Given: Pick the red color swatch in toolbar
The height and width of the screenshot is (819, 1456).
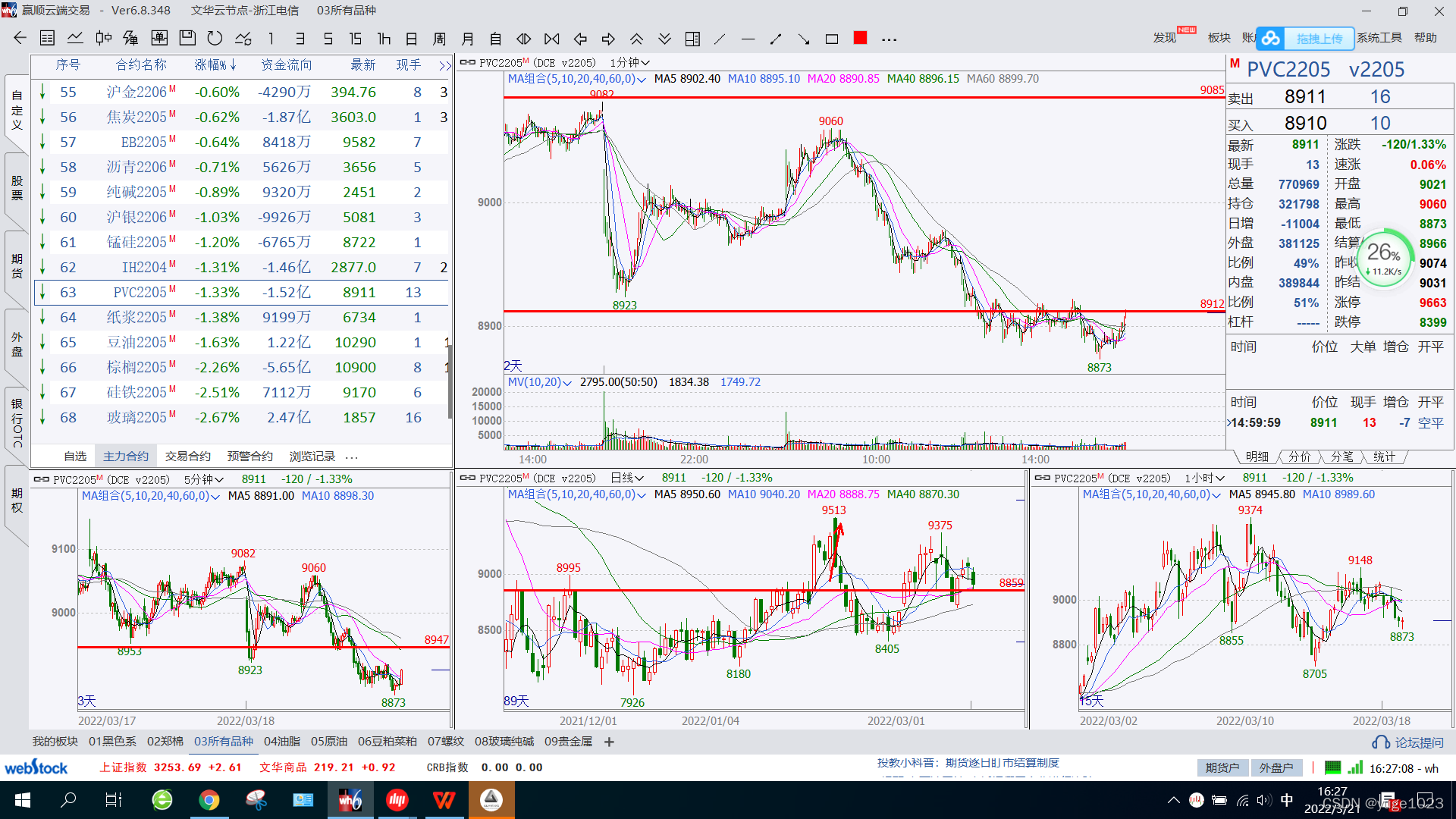Looking at the screenshot, I should [x=860, y=38].
